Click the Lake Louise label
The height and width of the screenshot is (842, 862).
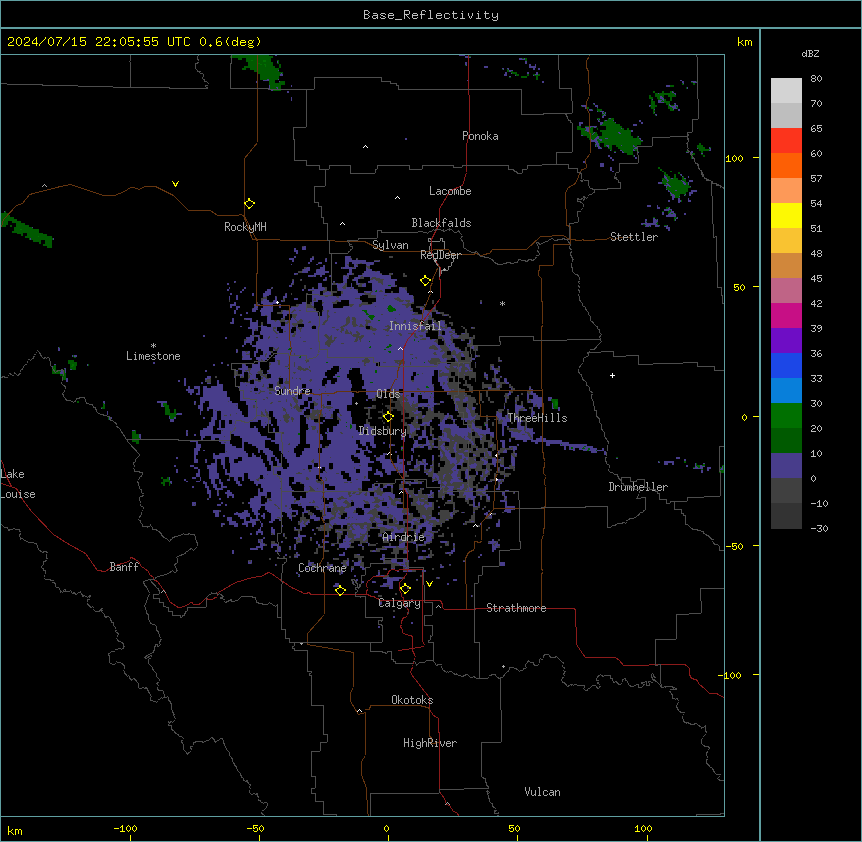tap(18, 484)
